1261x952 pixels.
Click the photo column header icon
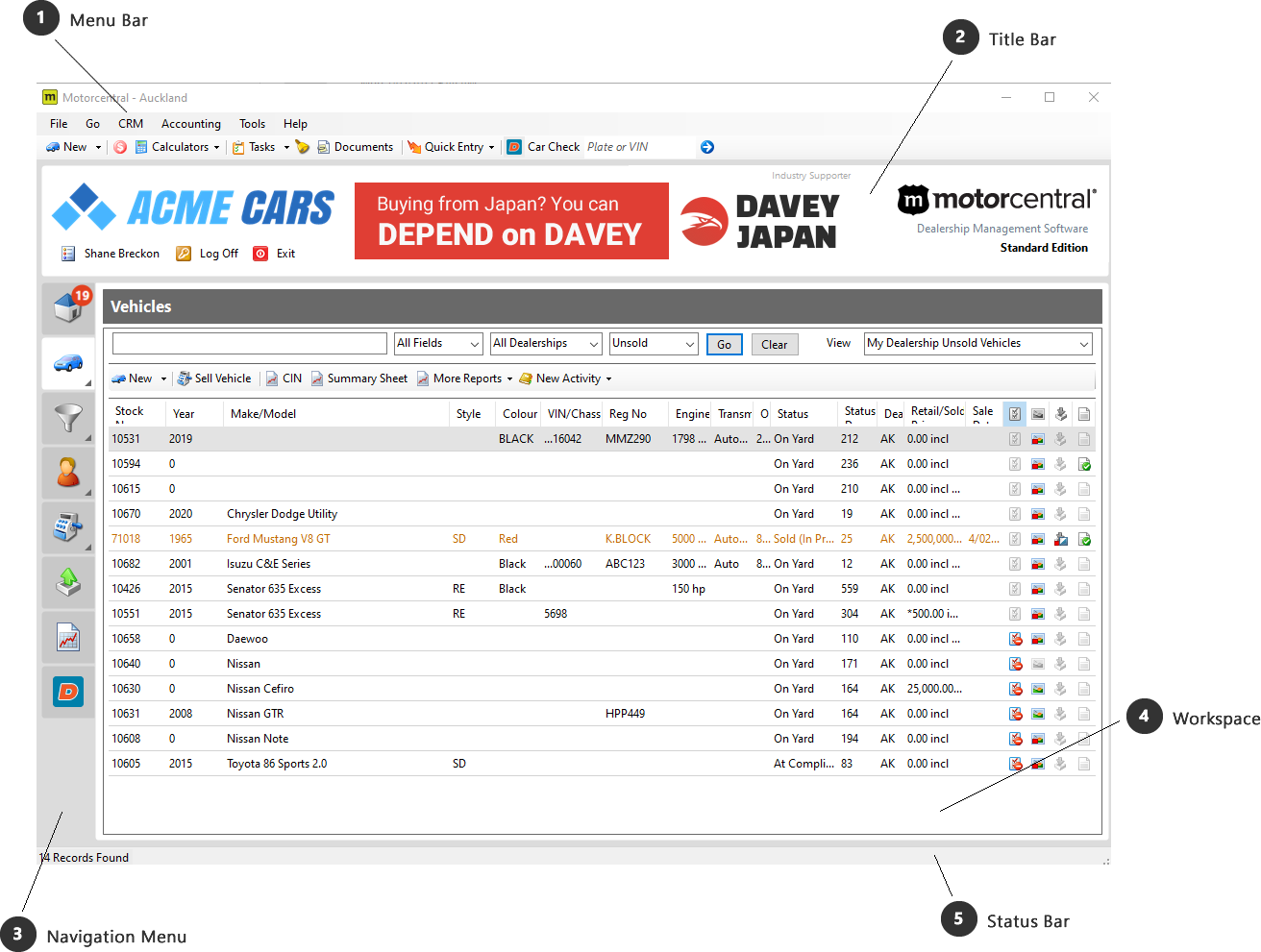click(x=1038, y=414)
